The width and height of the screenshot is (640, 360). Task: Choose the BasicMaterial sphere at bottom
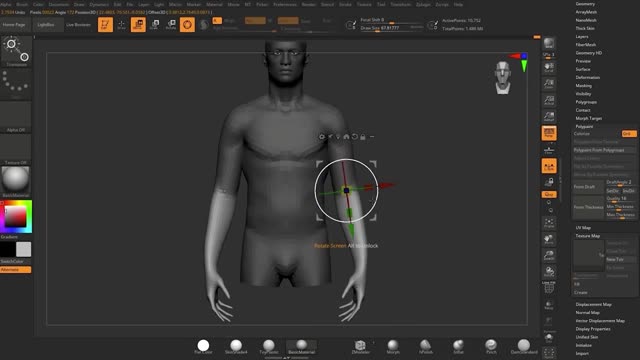302,347
